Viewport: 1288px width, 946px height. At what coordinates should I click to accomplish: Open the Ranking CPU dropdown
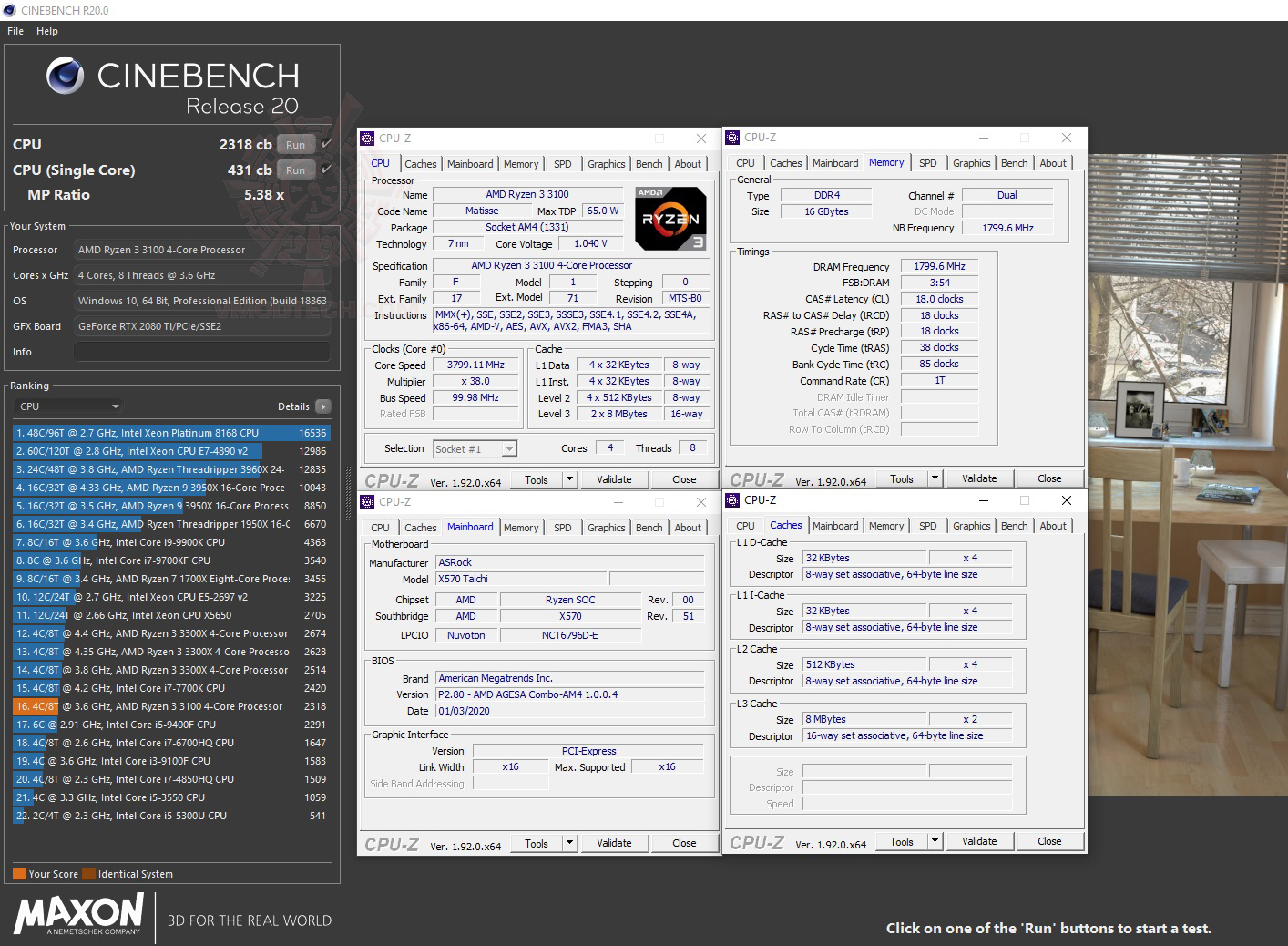[67, 406]
